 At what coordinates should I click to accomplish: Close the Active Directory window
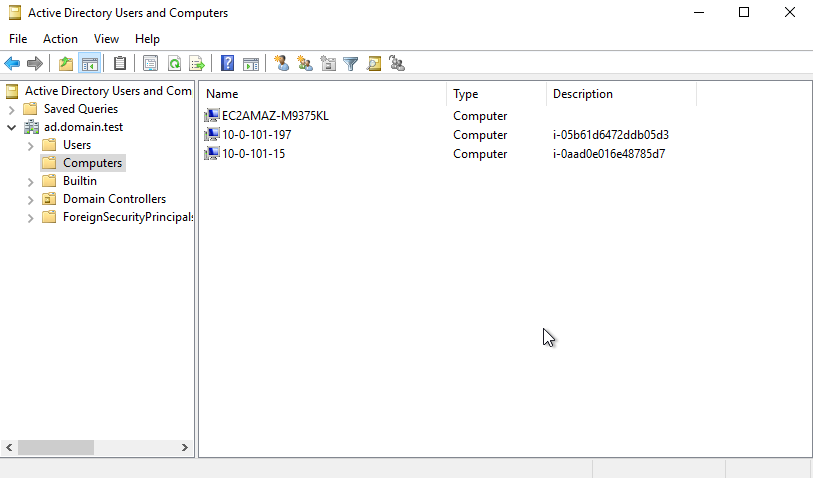coord(790,12)
